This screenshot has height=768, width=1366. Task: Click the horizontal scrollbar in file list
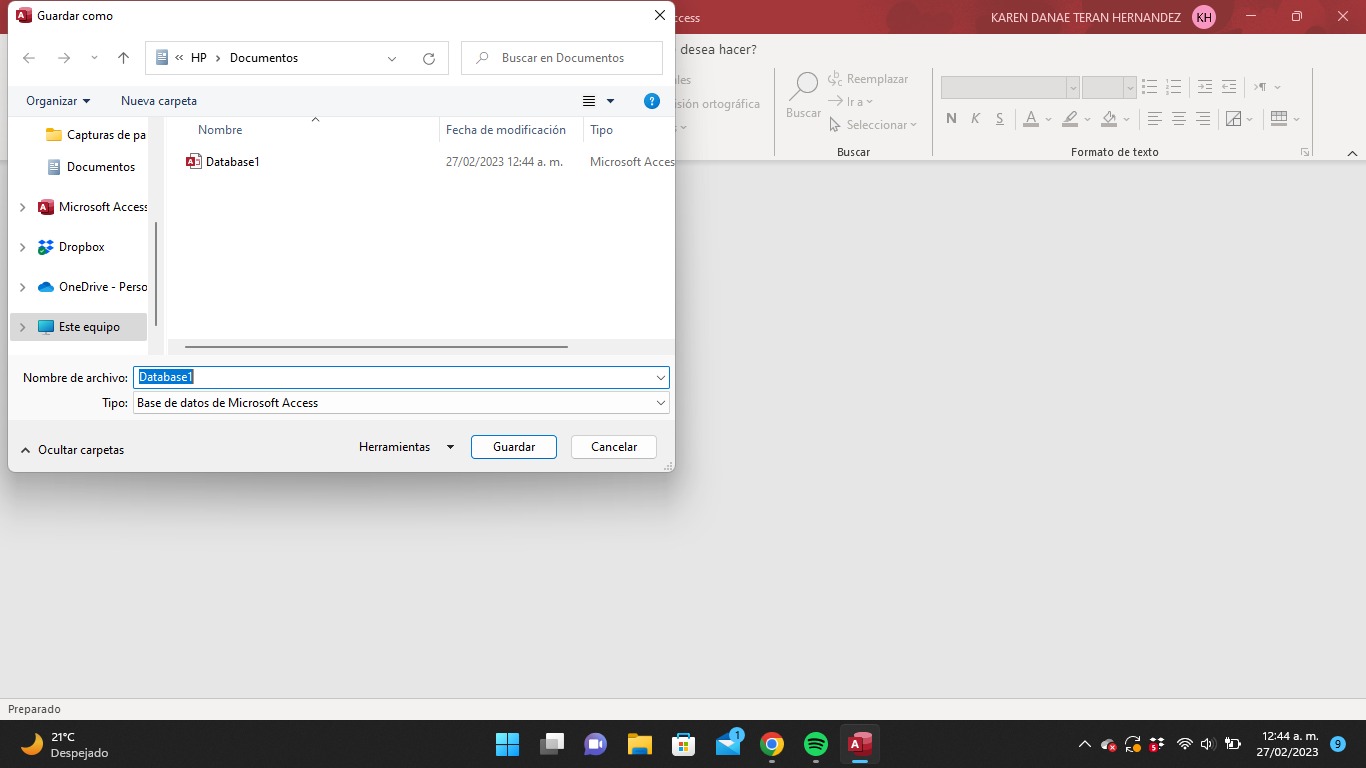376,347
